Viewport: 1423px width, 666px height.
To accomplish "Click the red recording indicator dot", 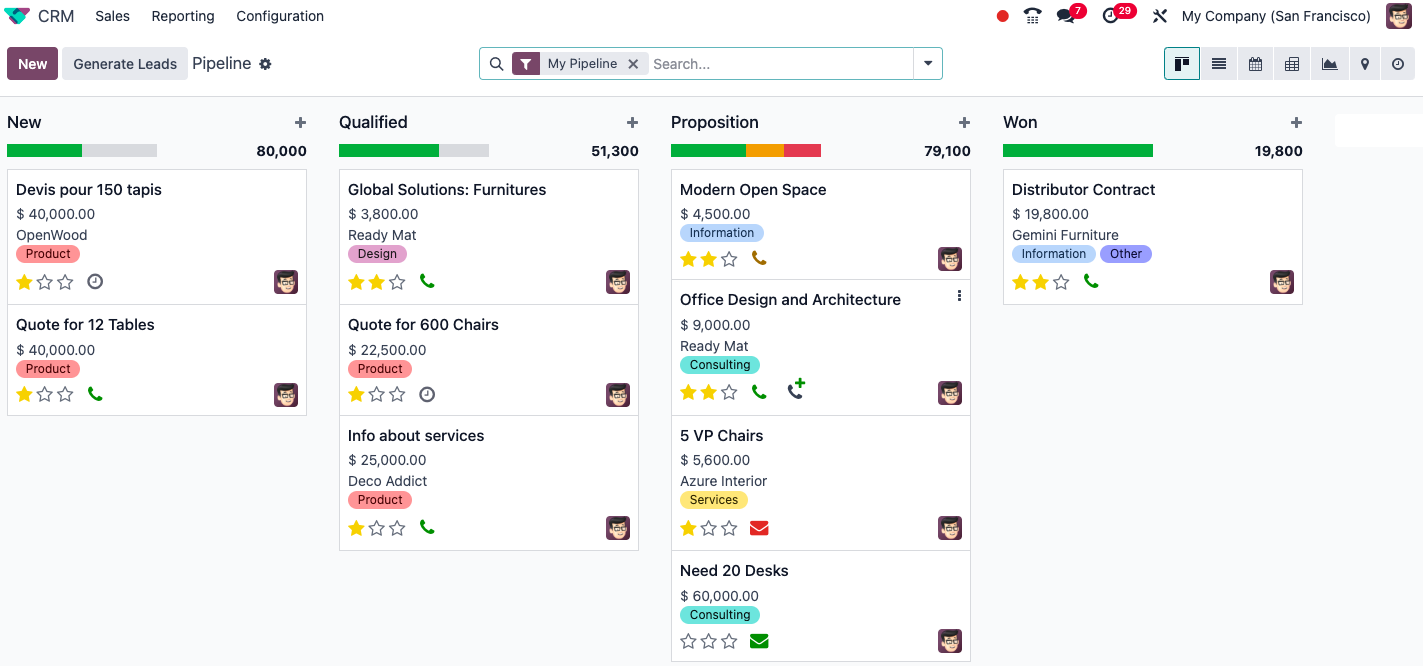I will [x=1003, y=16].
